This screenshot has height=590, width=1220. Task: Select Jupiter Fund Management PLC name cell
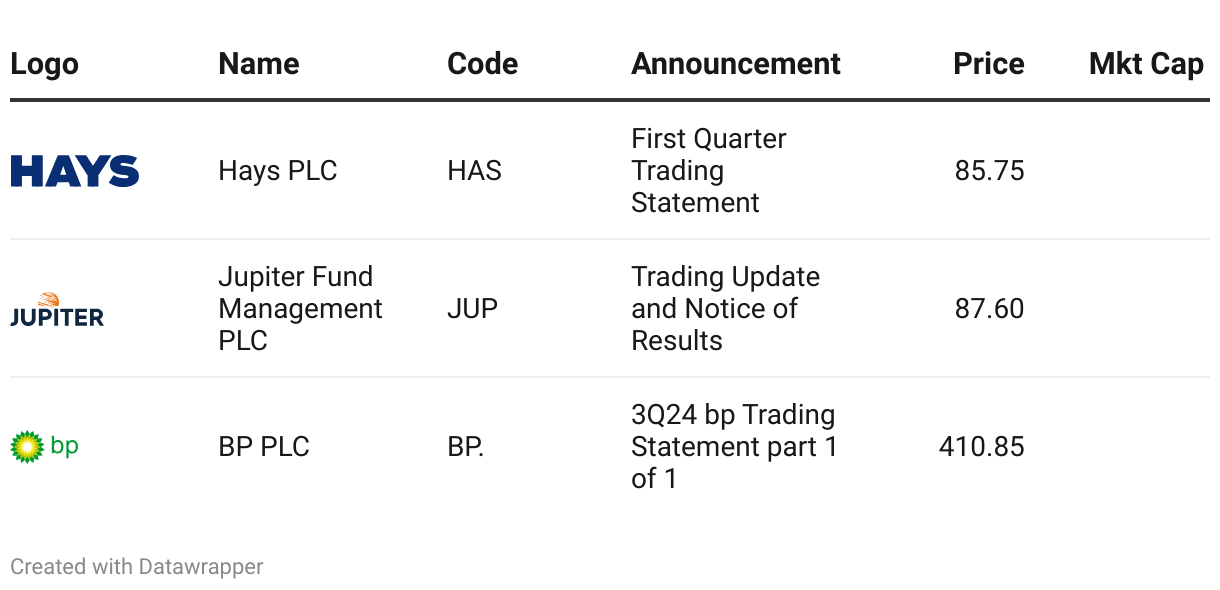tap(300, 309)
